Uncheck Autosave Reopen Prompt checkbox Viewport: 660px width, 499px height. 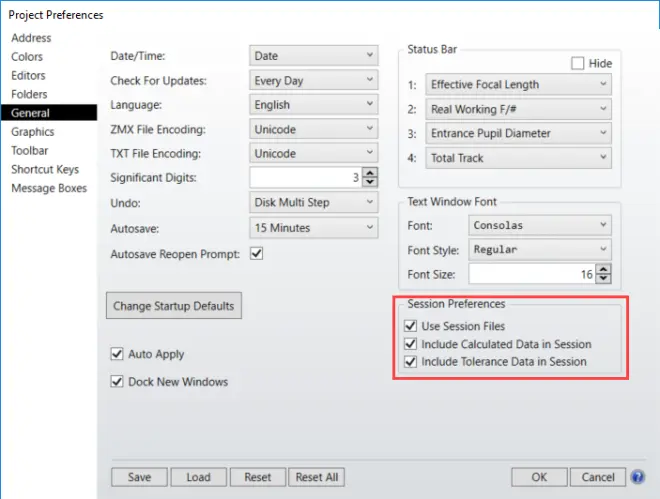pos(257,254)
